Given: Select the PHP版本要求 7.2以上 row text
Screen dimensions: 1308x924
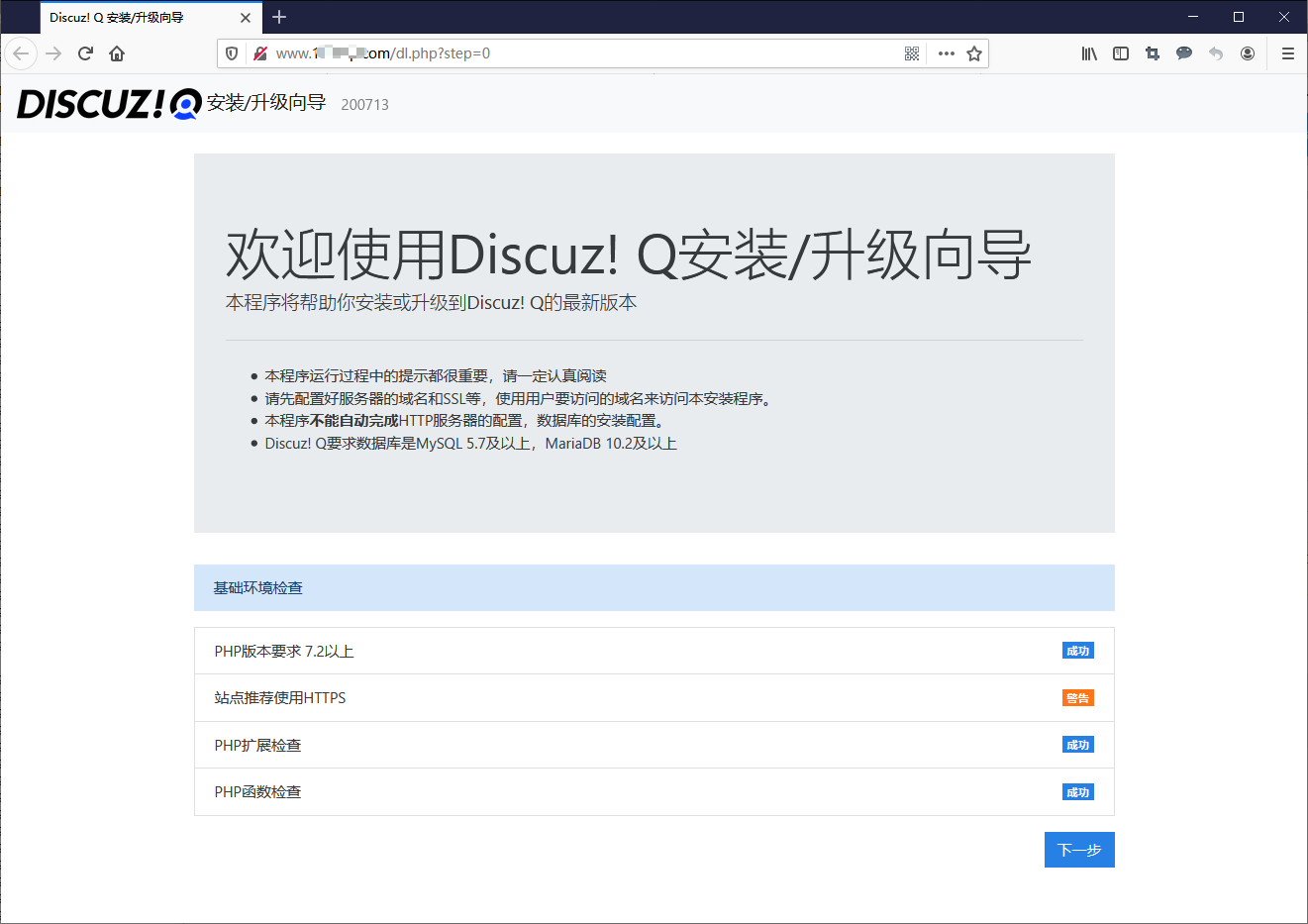Looking at the screenshot, I should point(284,652).
